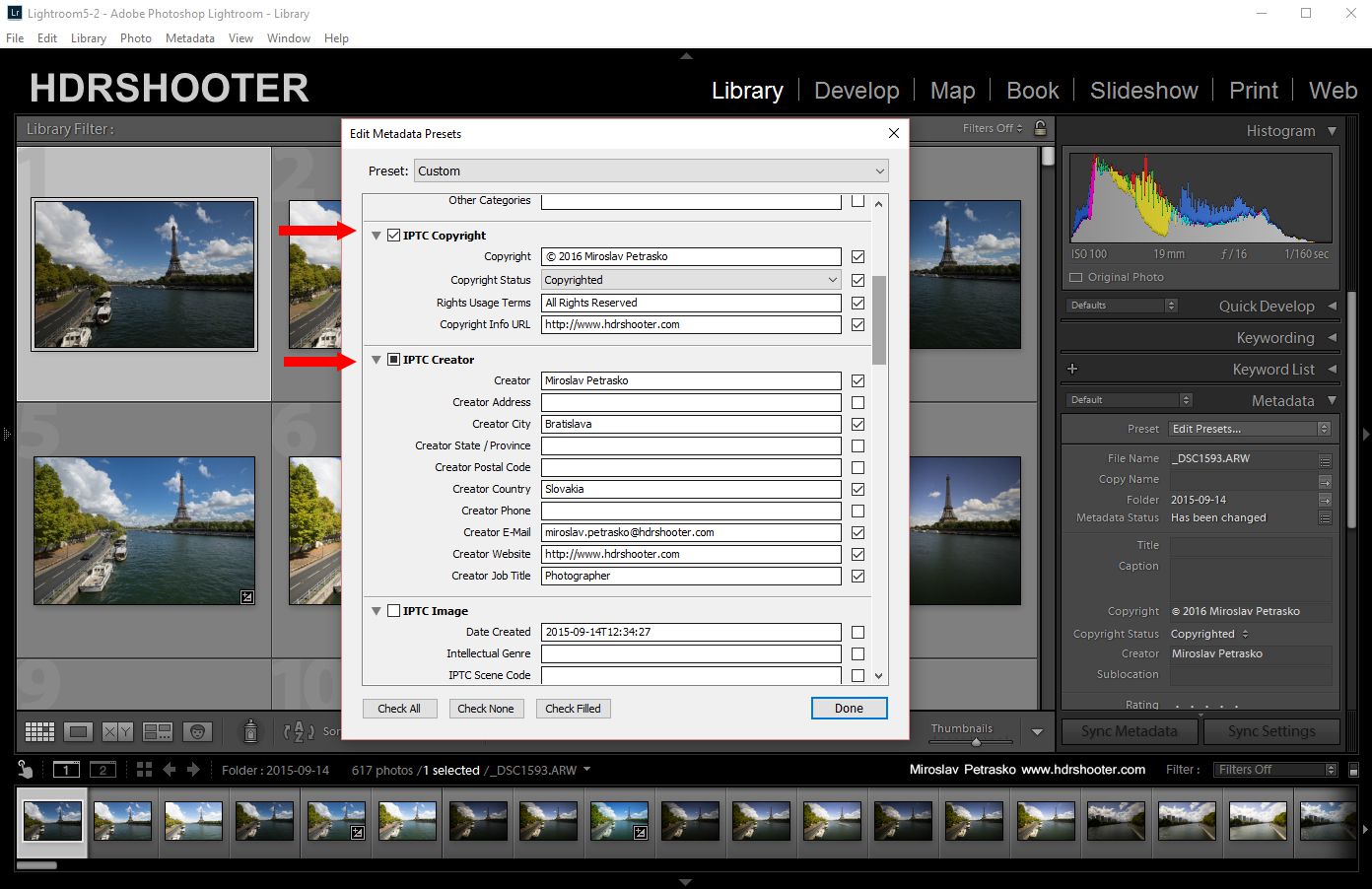
Task: Click the Metadata Status row icon
Action: point(1325,517)
